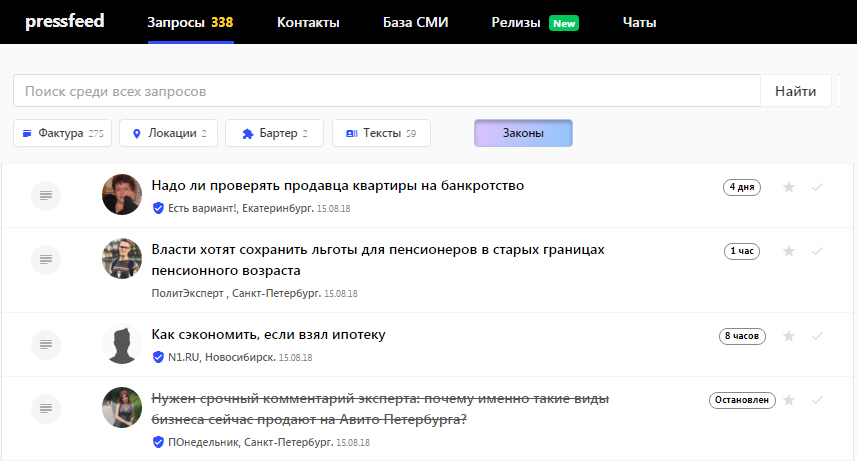The width and height of the screenshot is (857, 461).
Task: Click verified badge next to Есть вариант!
Action: 158,208
